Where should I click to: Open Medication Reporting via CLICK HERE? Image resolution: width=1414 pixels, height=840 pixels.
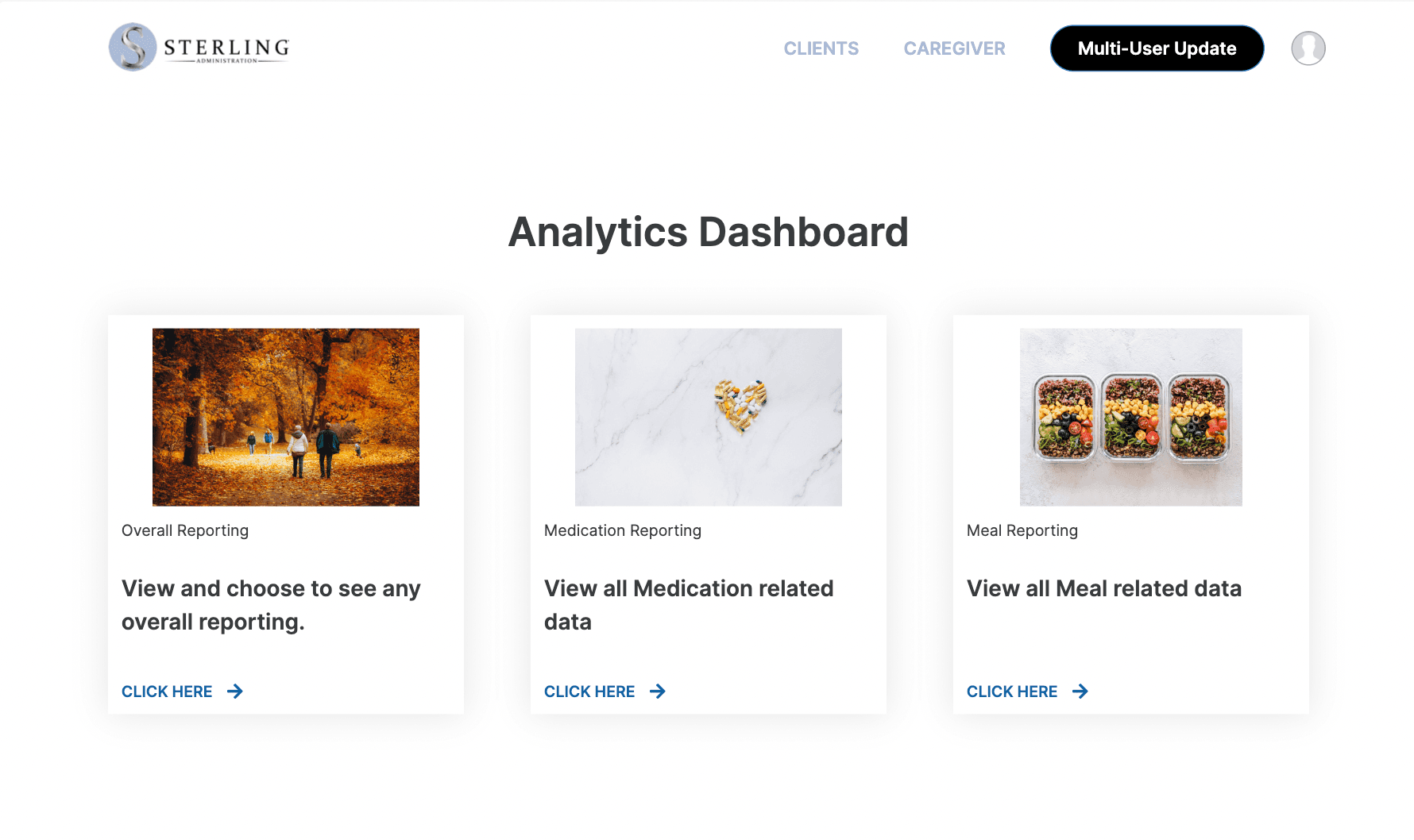pyautogui.click(x=589, y=692)
